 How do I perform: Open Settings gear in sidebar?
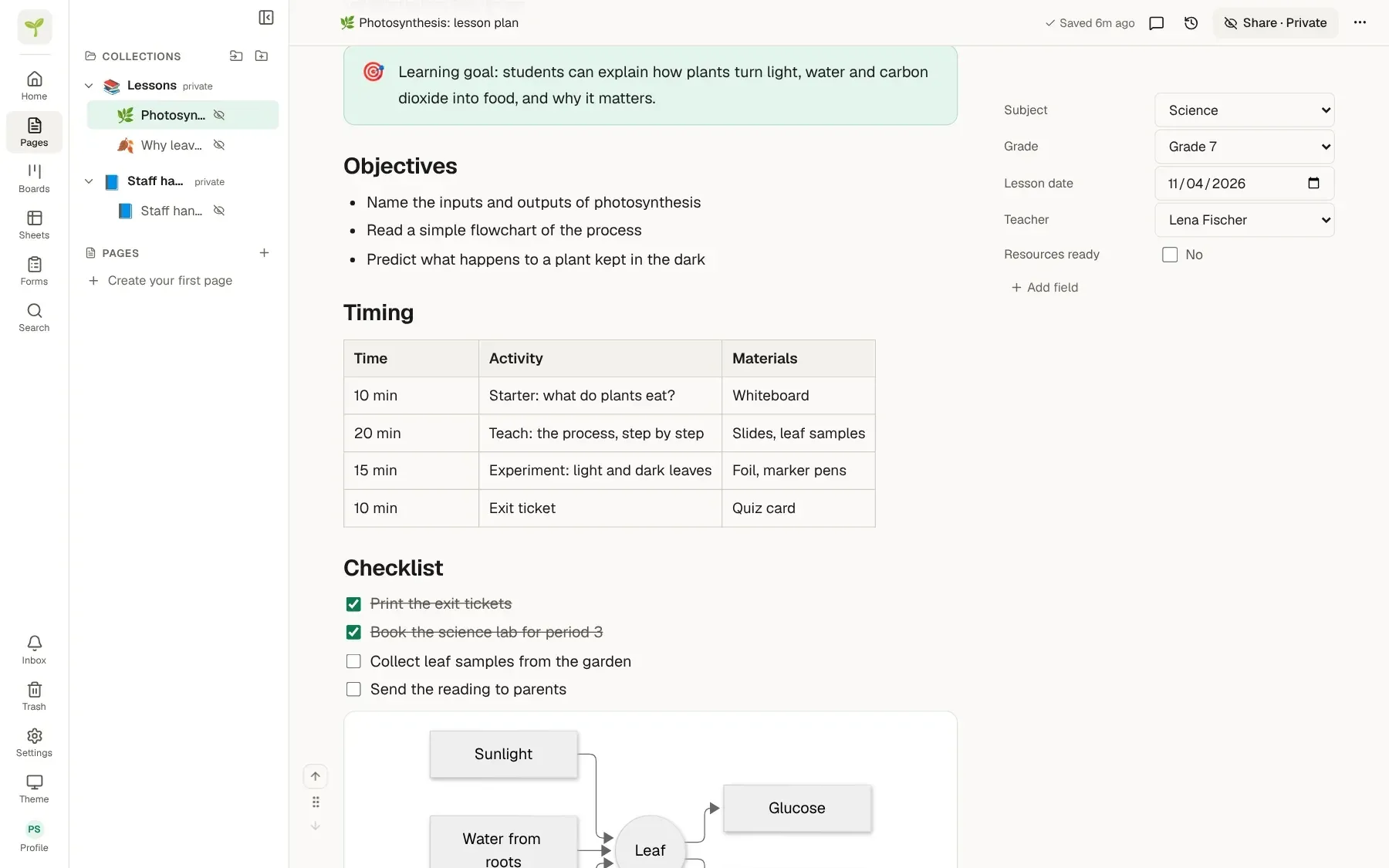[34, 742]
